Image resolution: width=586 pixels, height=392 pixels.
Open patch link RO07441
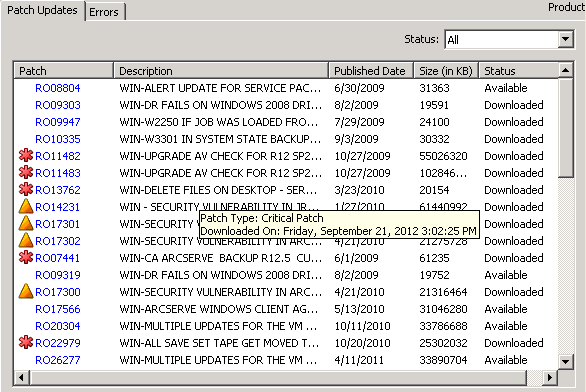tap(58, 258)
